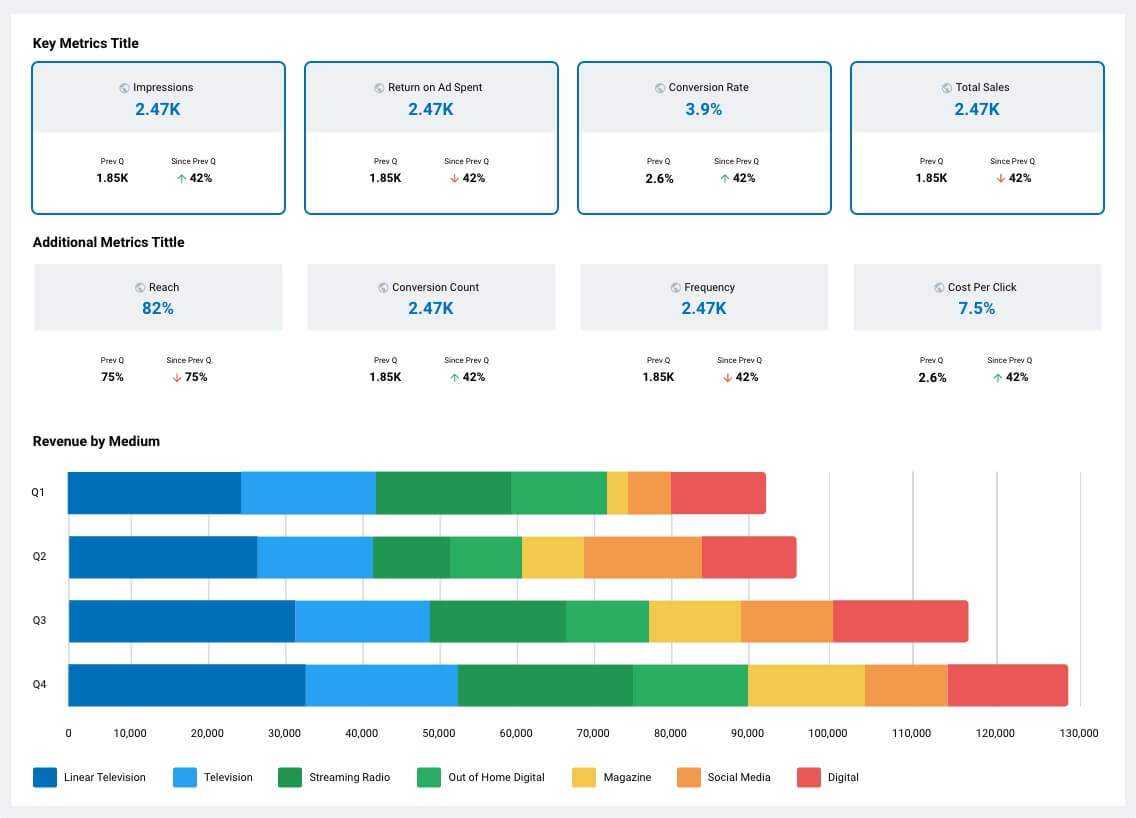Click Q2 Social Media bar segment
1136x818 pixels.
[x=643, y=557]
